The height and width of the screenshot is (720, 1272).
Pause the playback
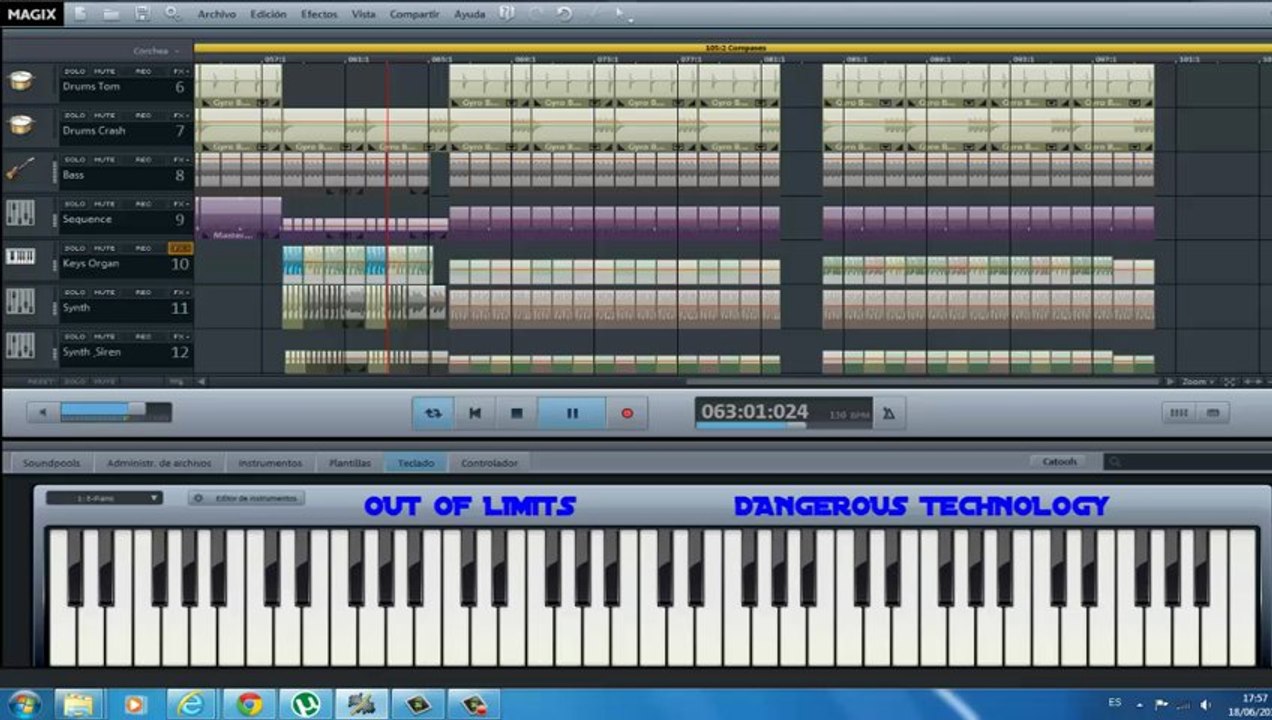coord(572,413)
